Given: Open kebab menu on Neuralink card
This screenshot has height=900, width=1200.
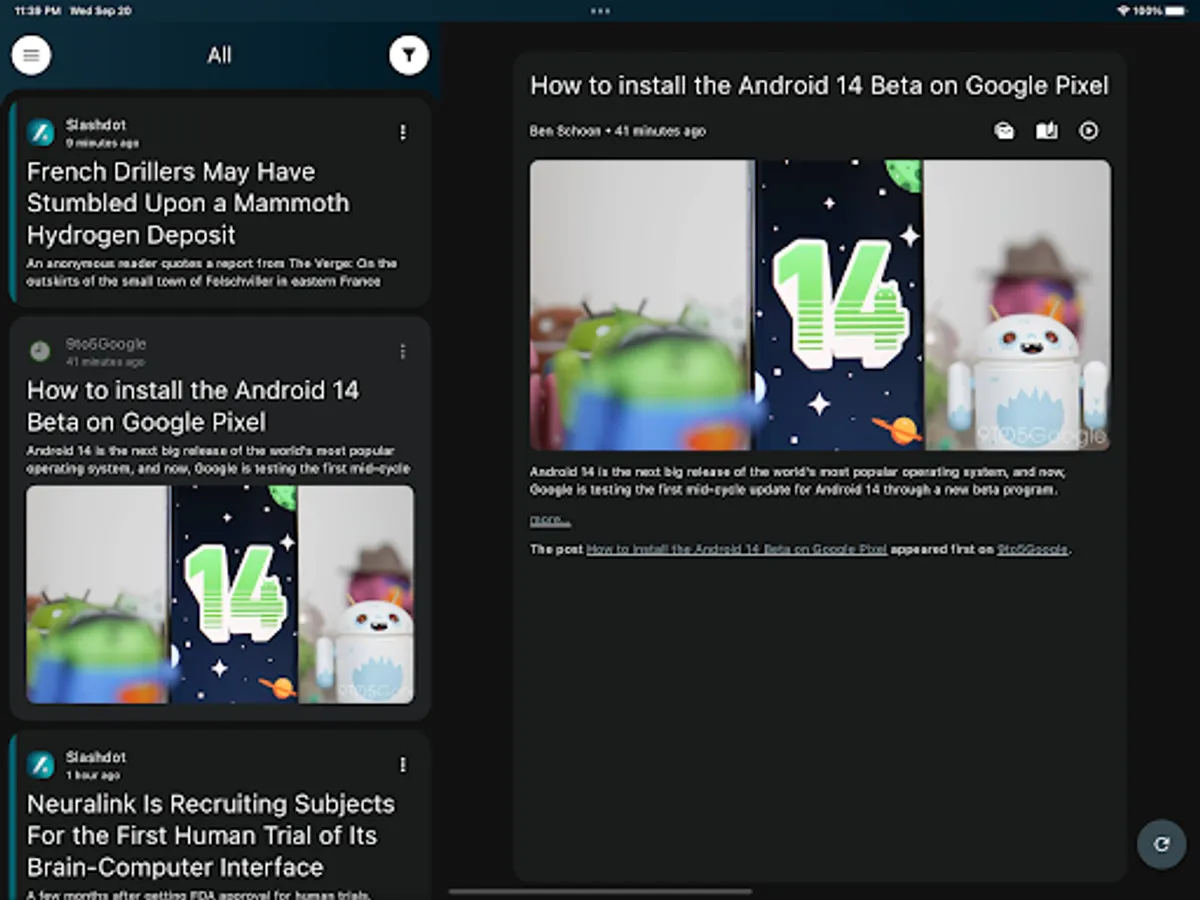Looking at the screenshot, I should tap(403, 765).
